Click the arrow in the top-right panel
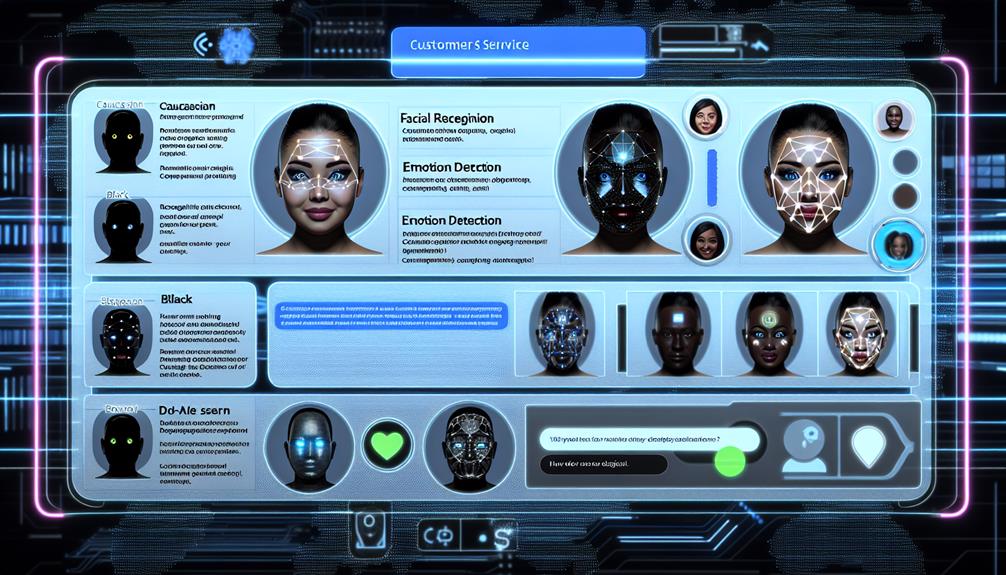The height and width of the screenshot is (575, 1006). point(760,45)
